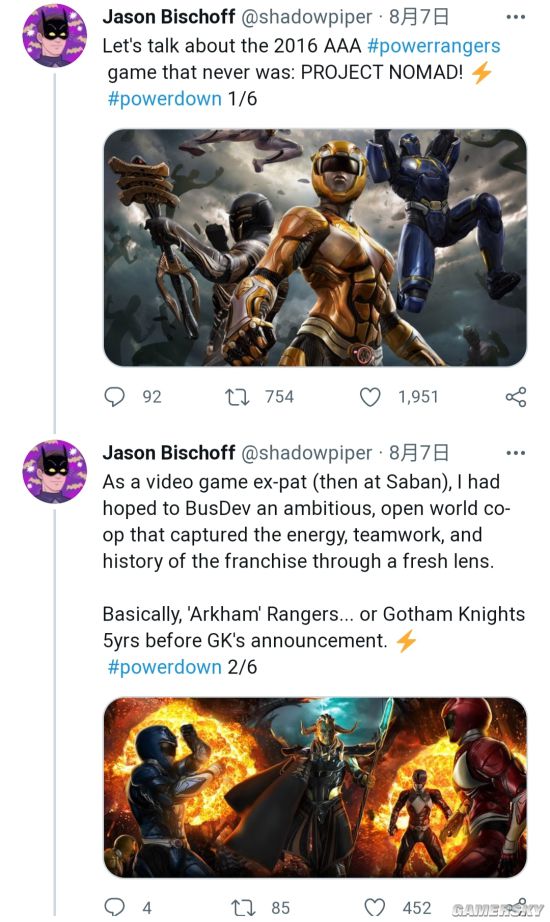Reply to the second tweet with 4 comments
Screen dimensions: 550x922
pos(114,907)
